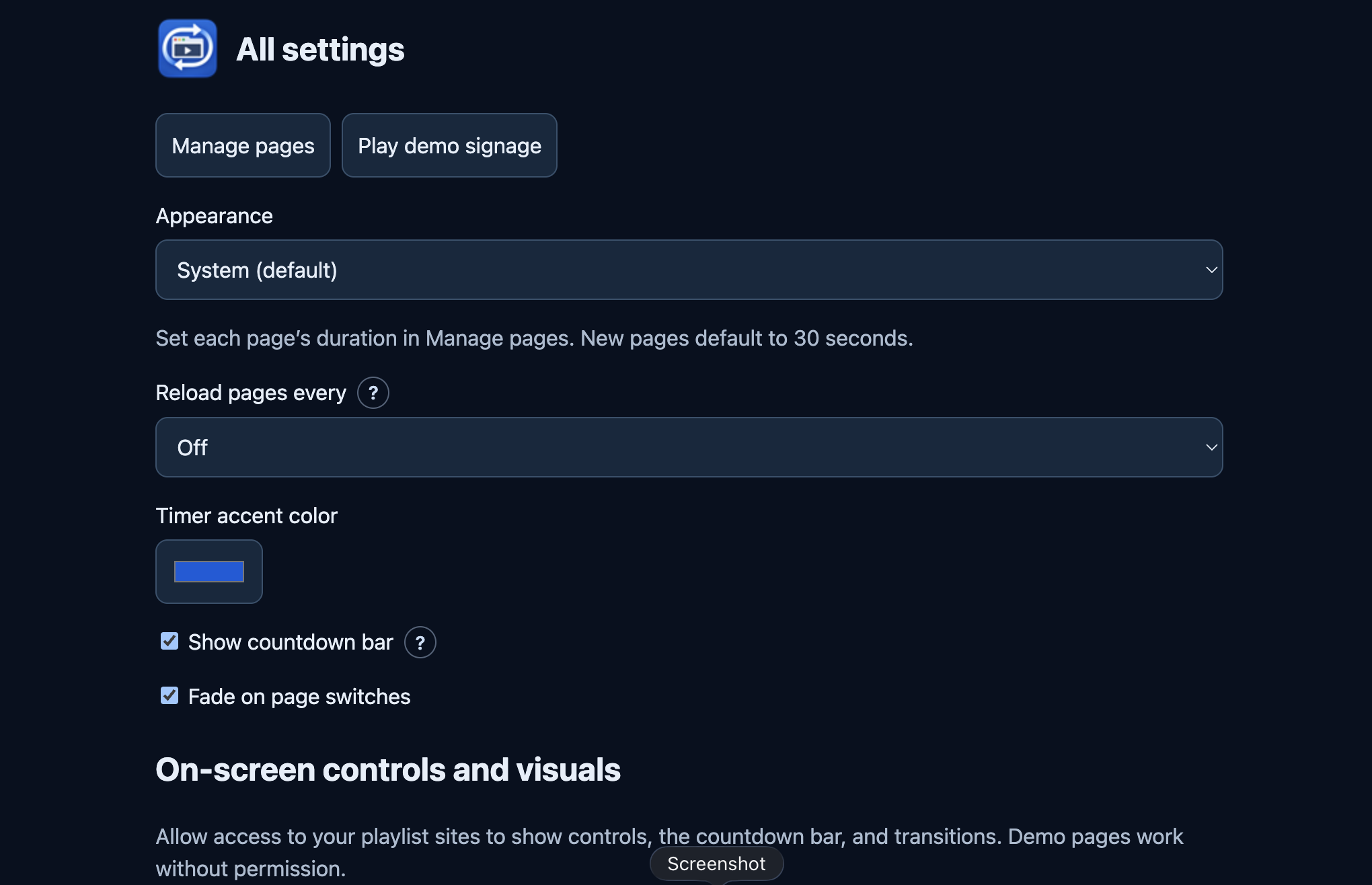Click the help icon next to Reload pages every
The width and height of the screenshot is (1372, 885).
[373, 393]
